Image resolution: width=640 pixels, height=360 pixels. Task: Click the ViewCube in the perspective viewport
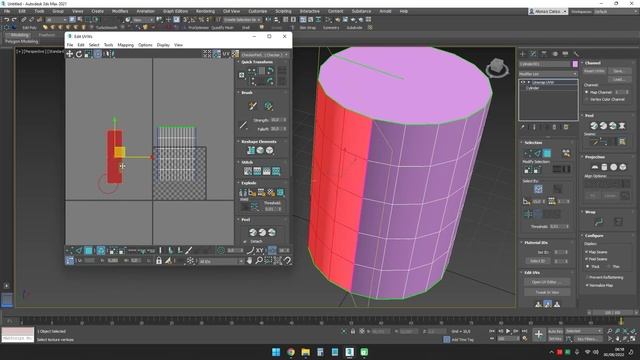(x=497, y=67)
